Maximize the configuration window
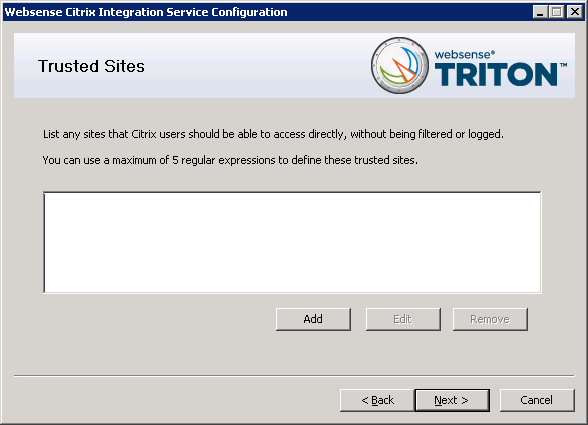The height and width of the screenshot is (425, 588). (557, 12)
